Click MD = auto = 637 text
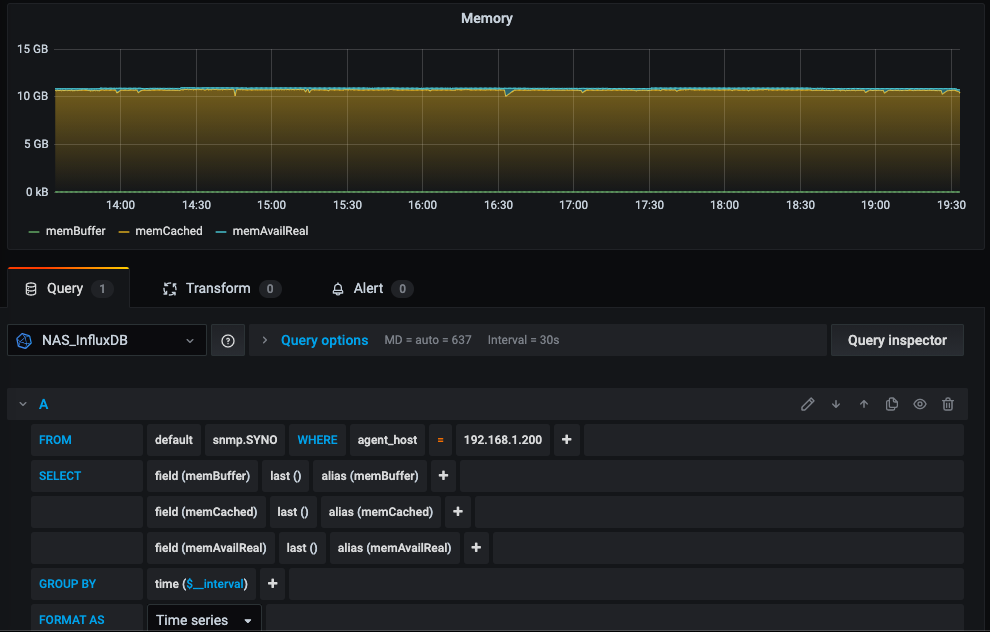 pos(428,340)
